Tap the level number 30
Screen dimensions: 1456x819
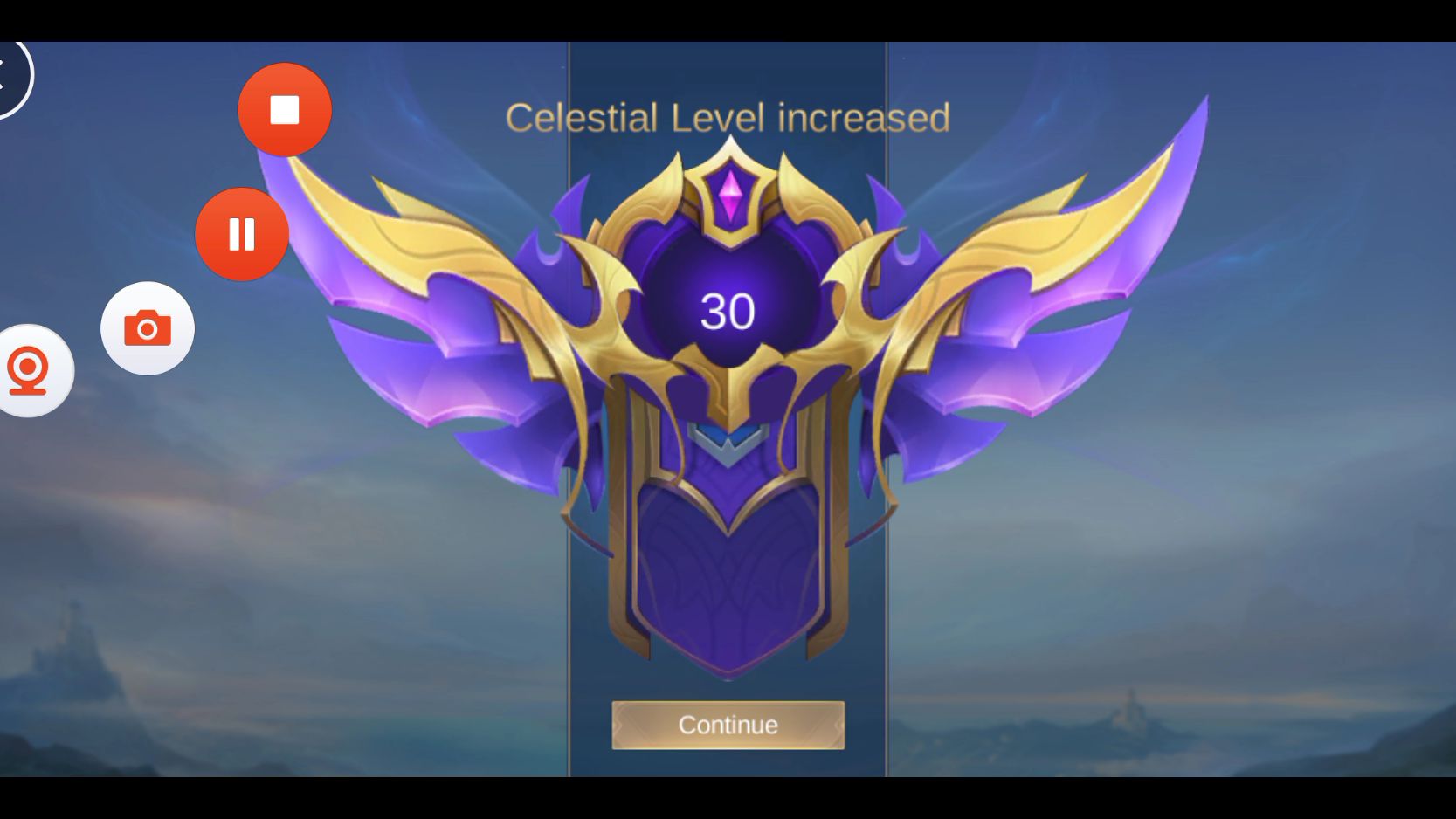(x=728, y=312)
